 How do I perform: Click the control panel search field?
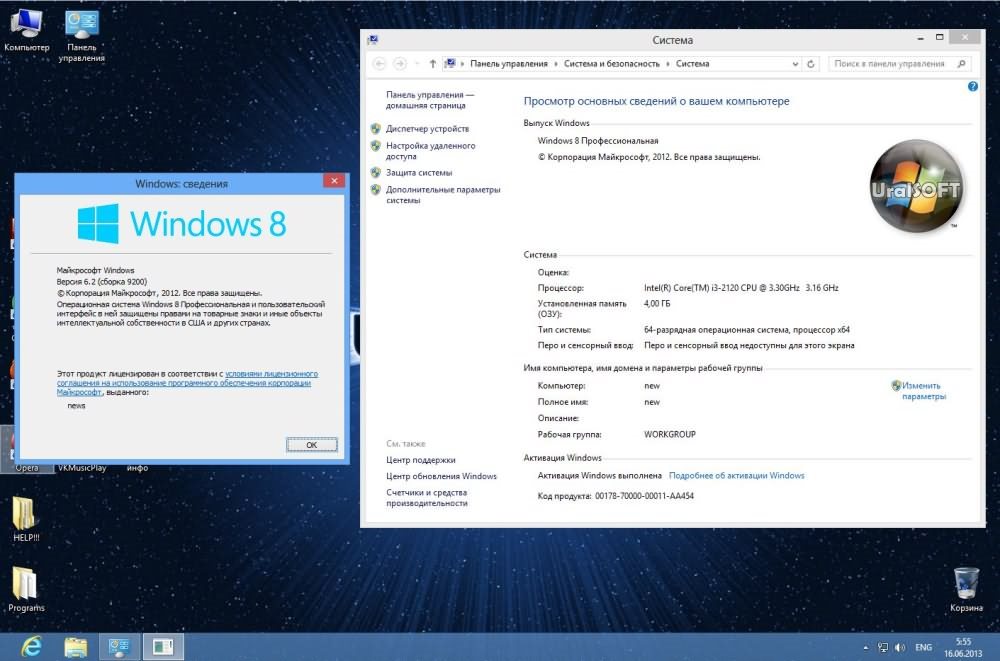point(890,64)
